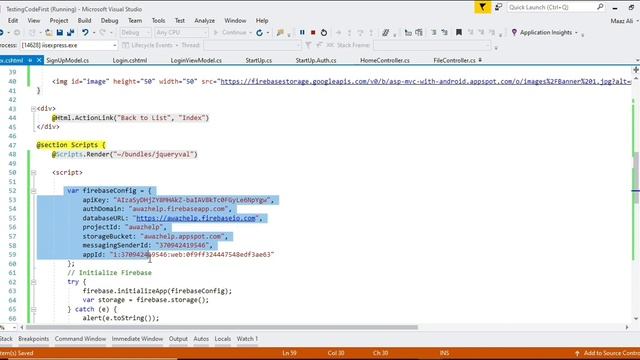This screenshot has width=640, height=360.
Task: Open the Help menu
Action: [262, 20]
